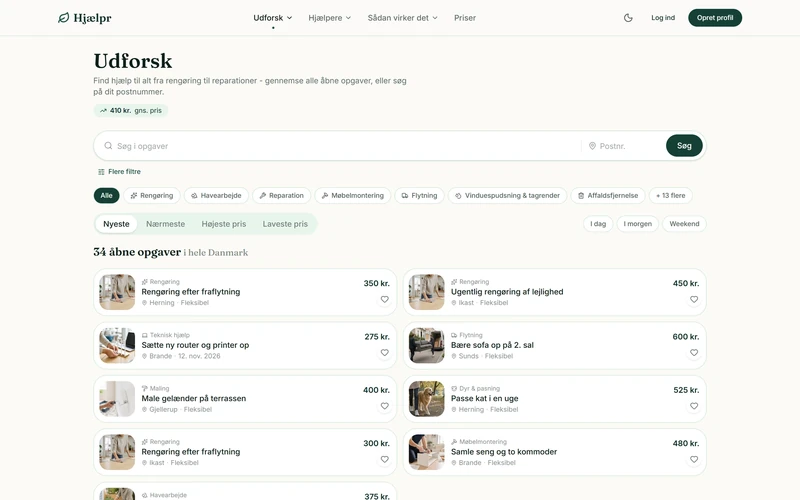Sort by Nærmeste
Image resolution: width=800 pixels, height=500 pixels.
(165, 224)
